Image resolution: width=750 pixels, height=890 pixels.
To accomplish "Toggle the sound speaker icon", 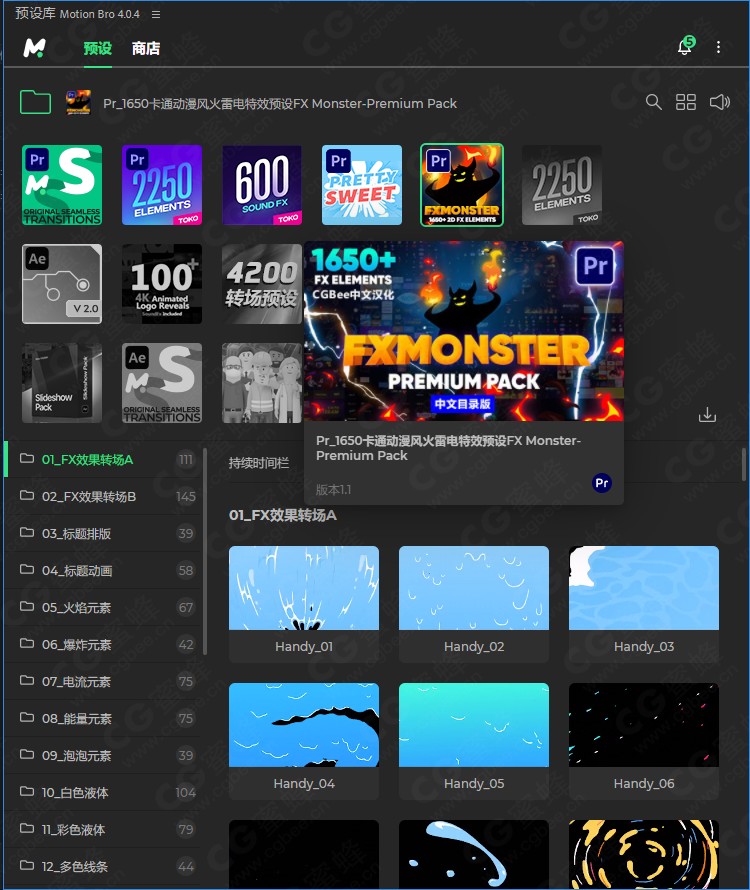I will [x=719, y=102].
